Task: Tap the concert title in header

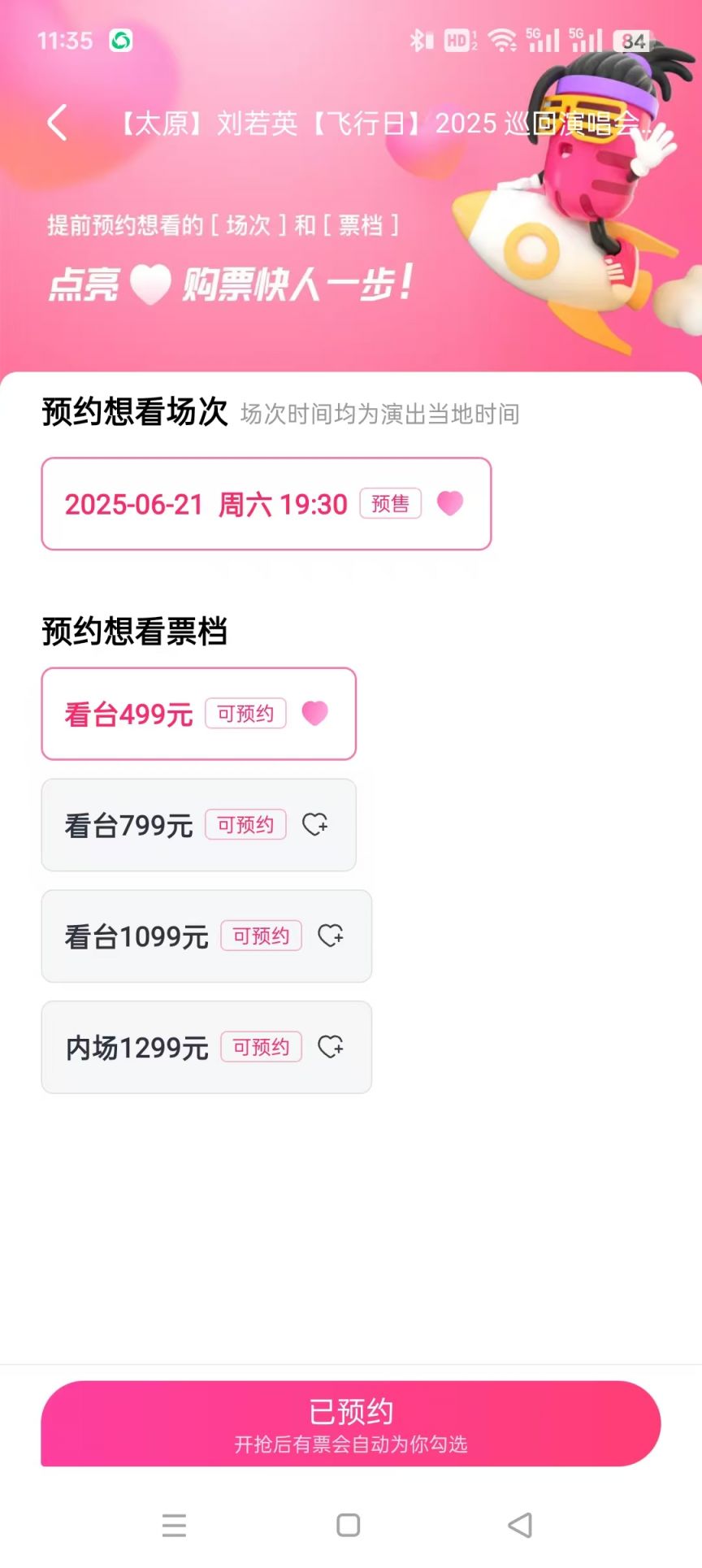Action: click(x=382, y=124)
